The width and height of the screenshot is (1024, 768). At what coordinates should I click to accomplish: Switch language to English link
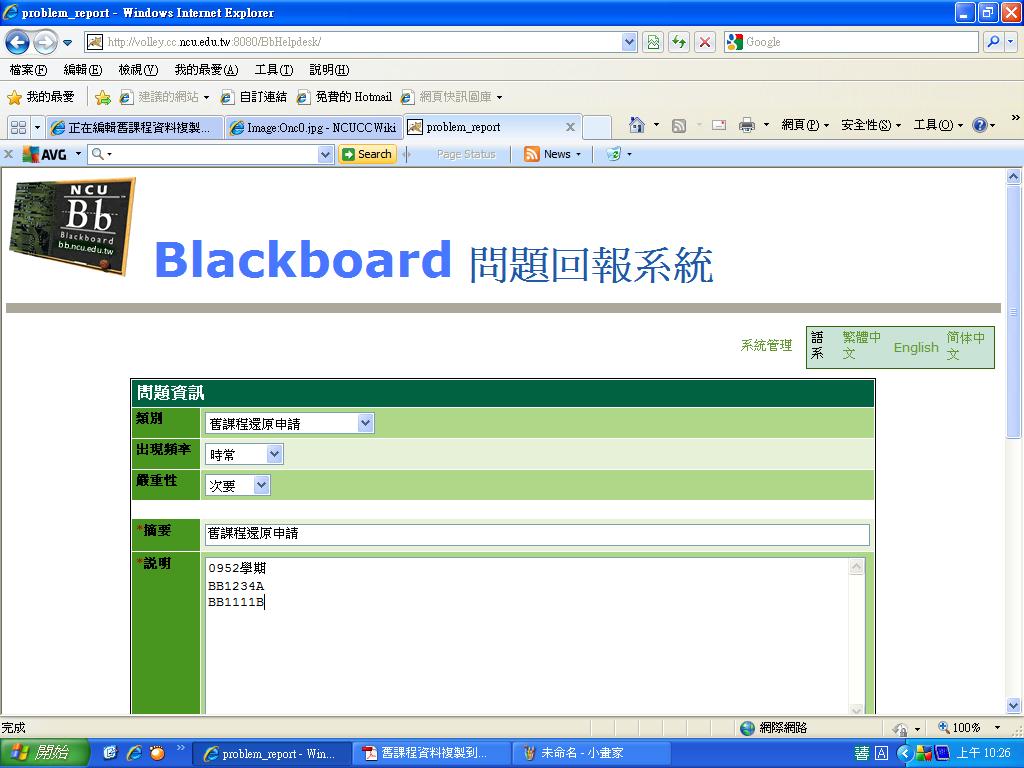coord(915,347)
